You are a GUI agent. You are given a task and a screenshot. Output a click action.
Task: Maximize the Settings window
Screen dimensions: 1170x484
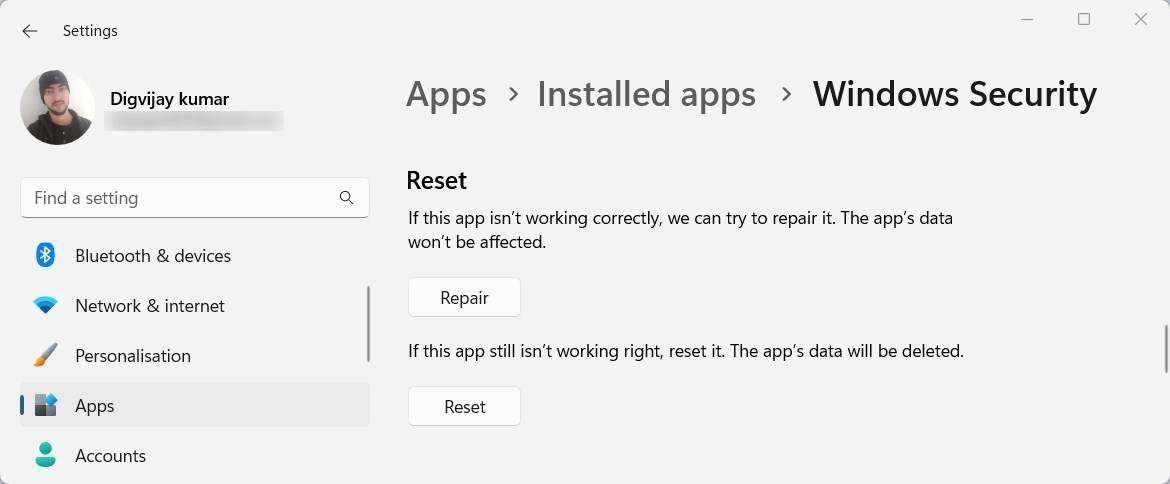[x=1084, y=19]
